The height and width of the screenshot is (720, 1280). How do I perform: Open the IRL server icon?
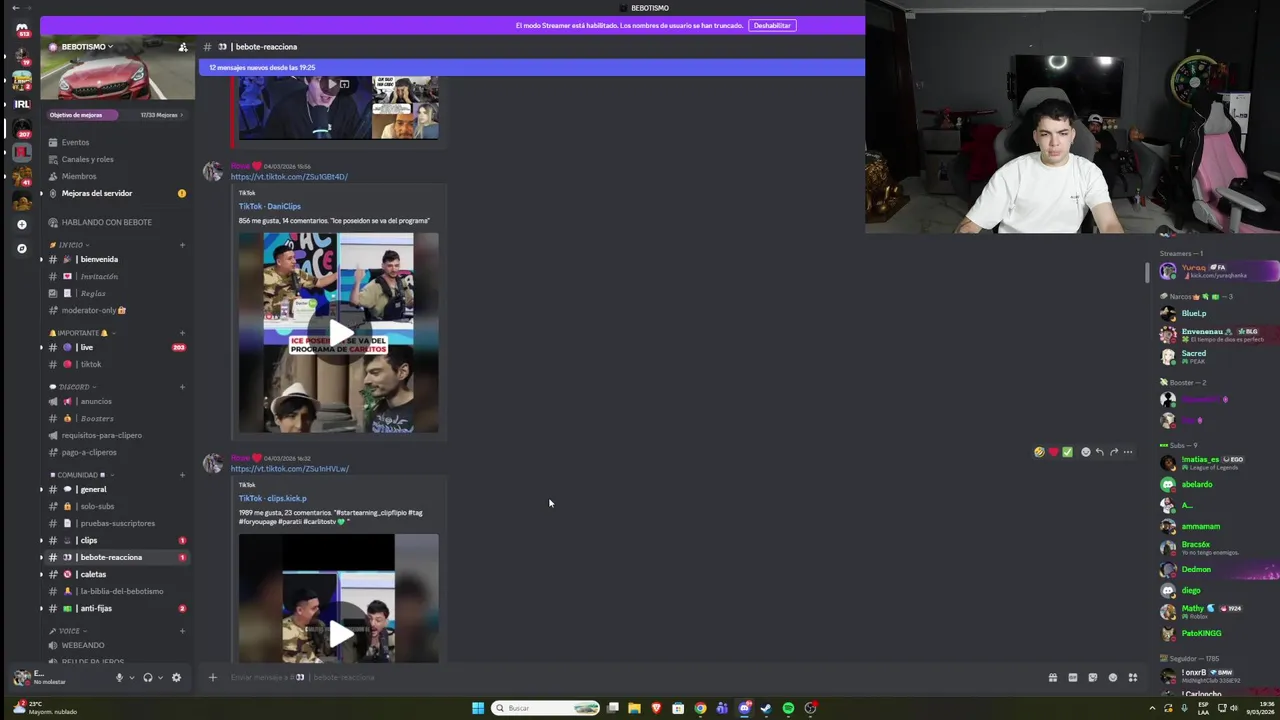(x=22, y=104)
